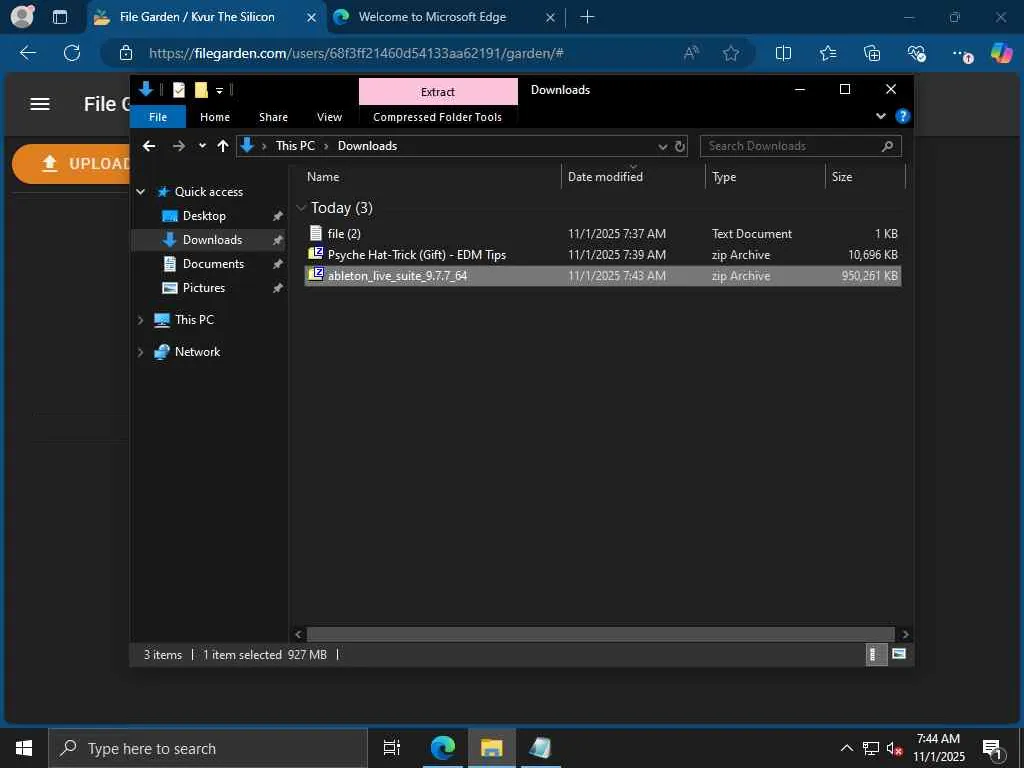
Task: Open Downloads in the navigation pane
Action: point(212,240)
